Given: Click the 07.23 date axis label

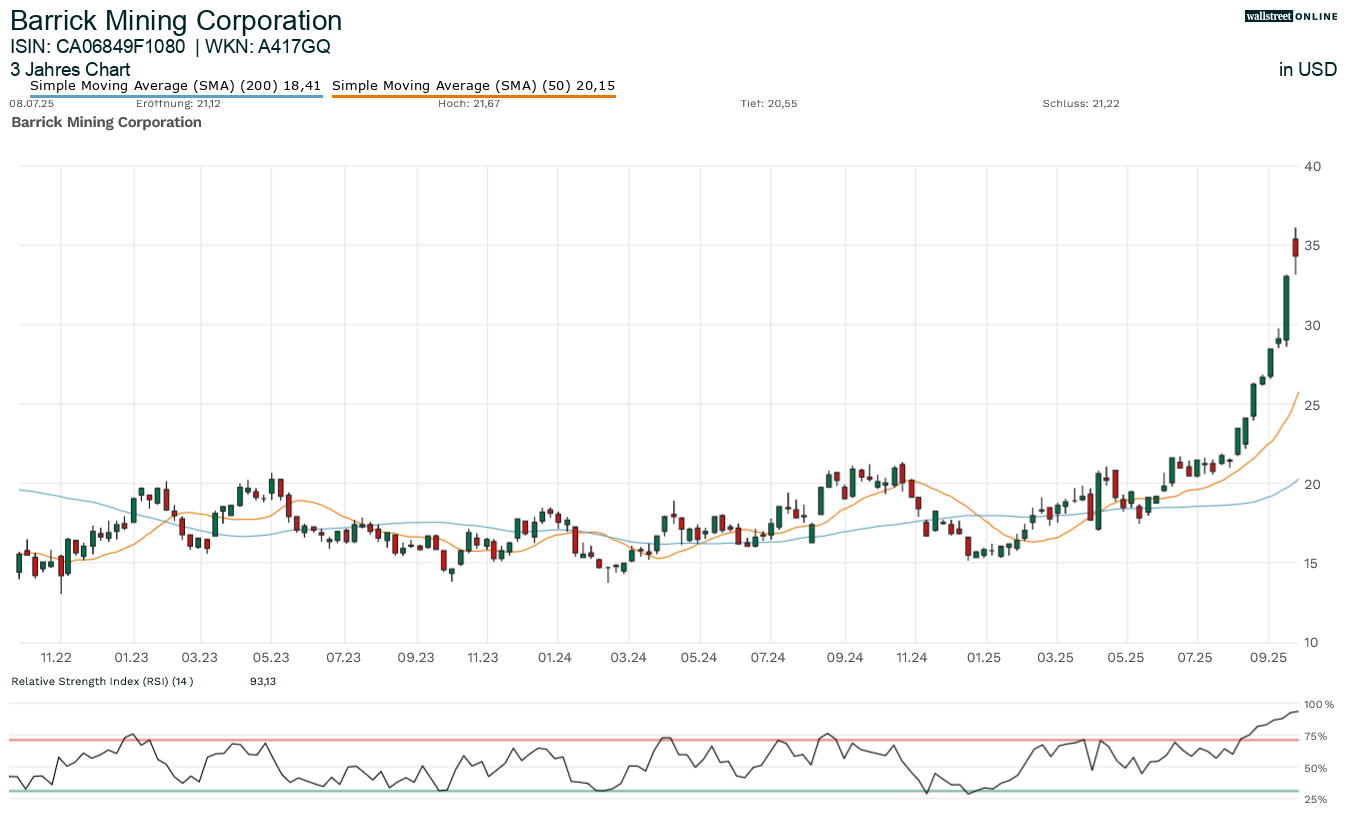Looking at the screenshot, I should (x=344, y=657).
